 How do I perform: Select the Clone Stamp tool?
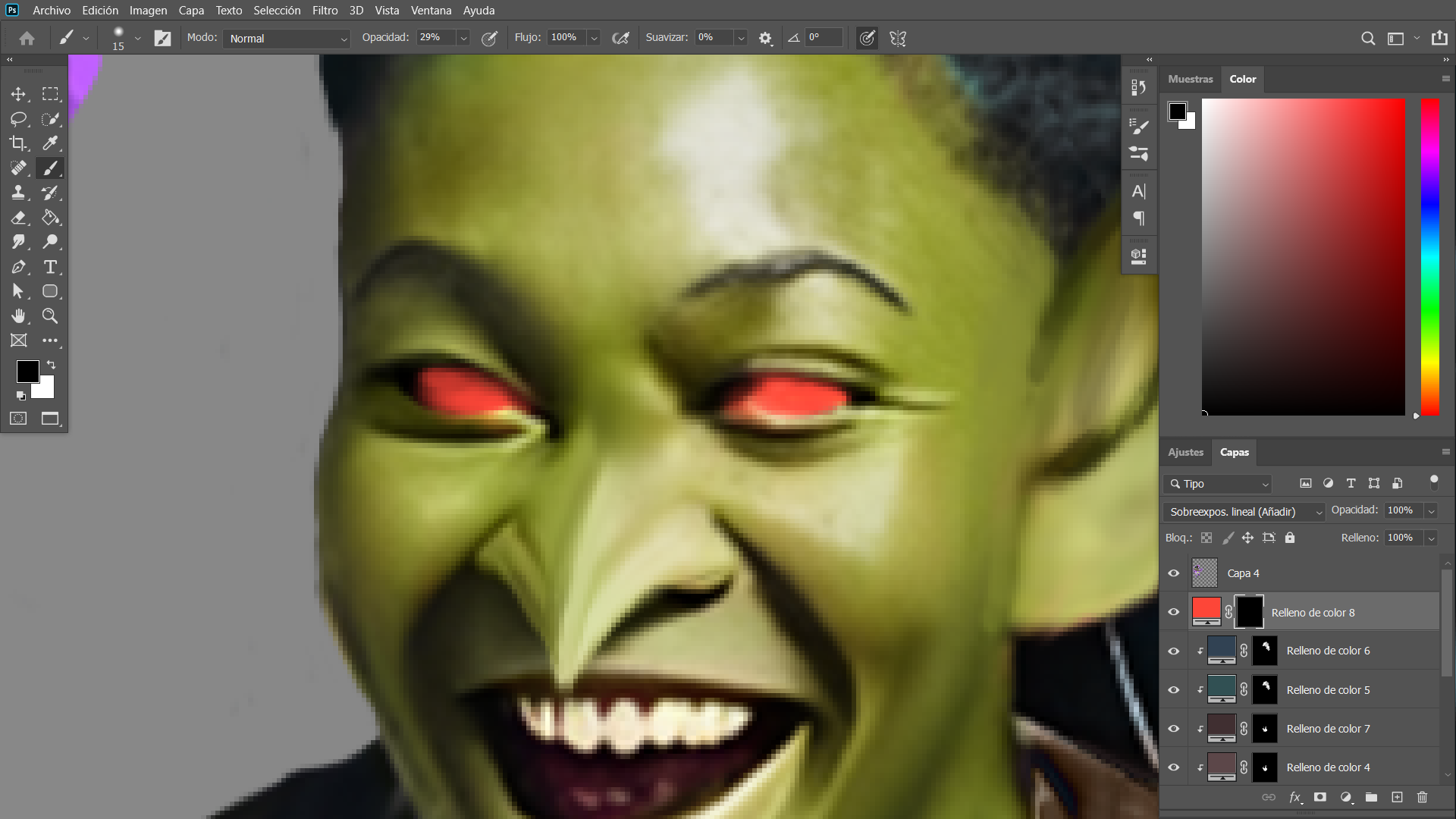pyautogui.click(x=18, y=193)
